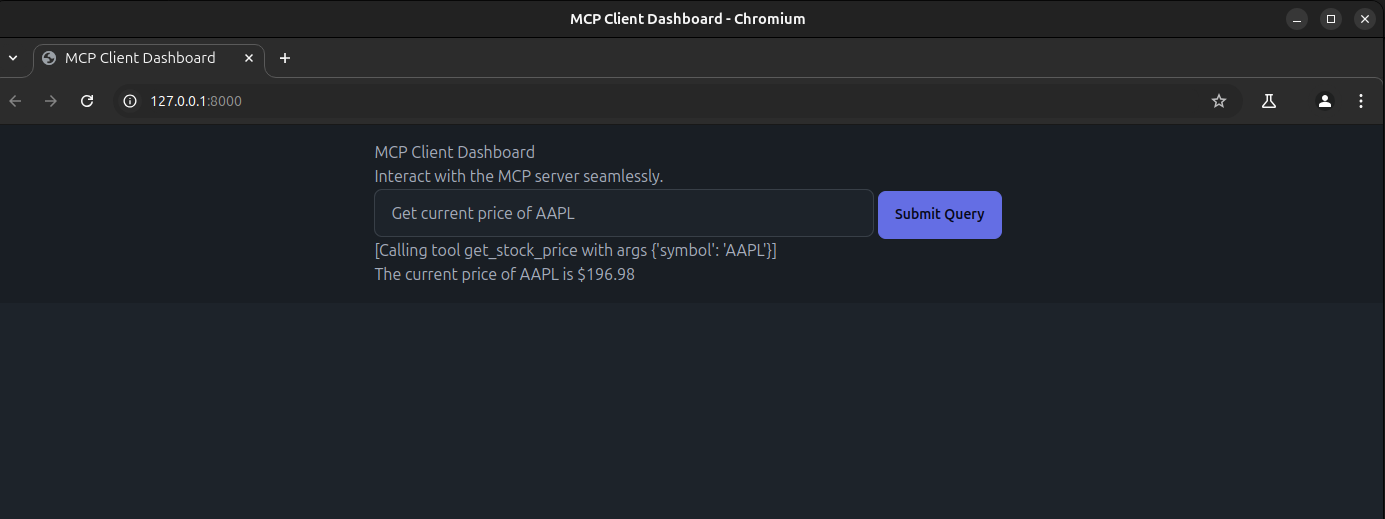
Task: Click the Submit Query button
Action: 940,214
